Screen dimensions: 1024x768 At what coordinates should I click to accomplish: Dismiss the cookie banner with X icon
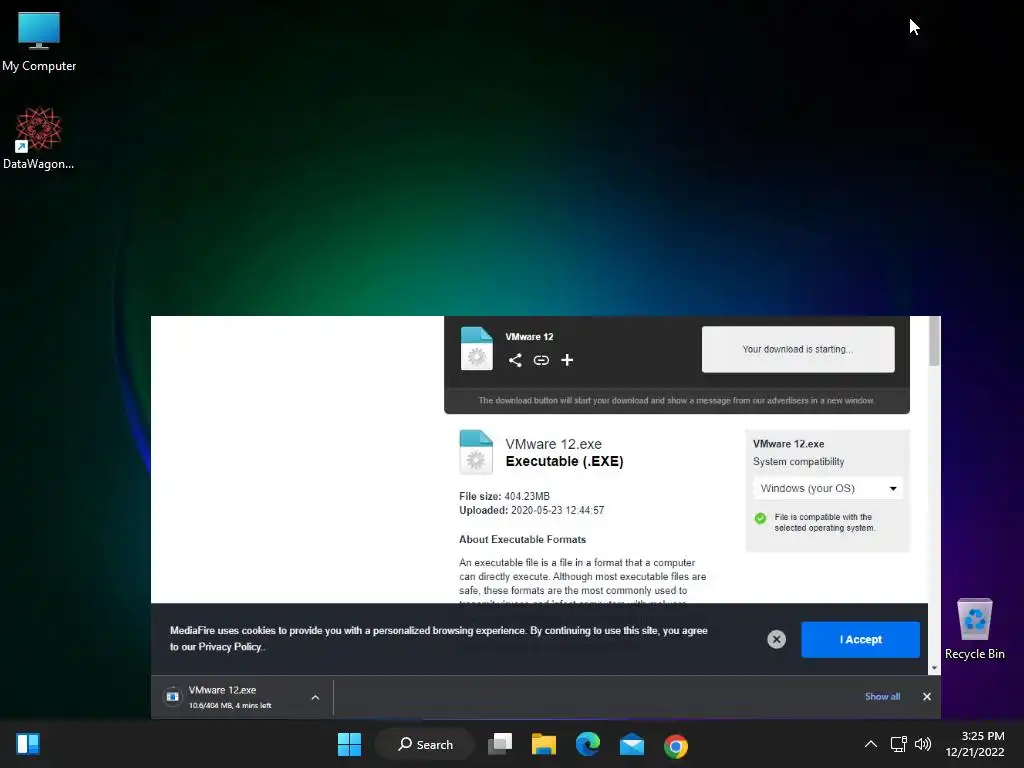click(776, 639)
